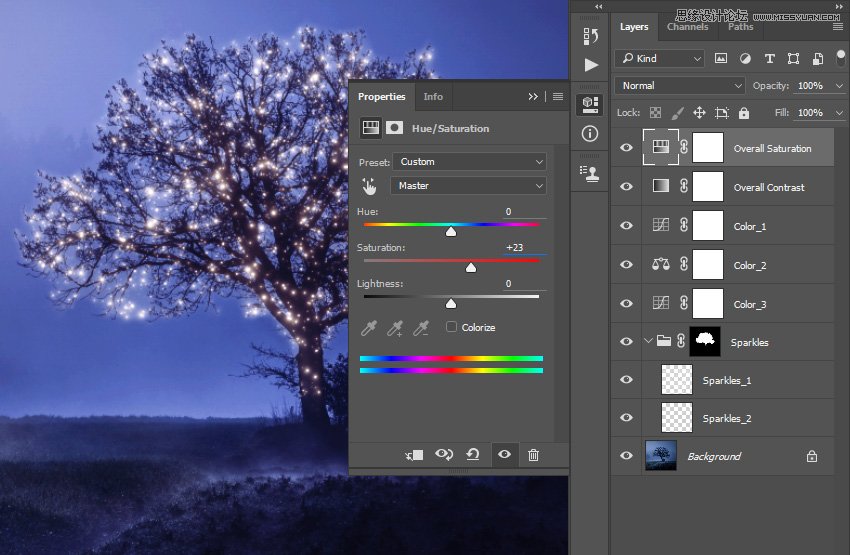Select the Sparkles_1 layer
850x555 pixels.
(x=726, y=380)
